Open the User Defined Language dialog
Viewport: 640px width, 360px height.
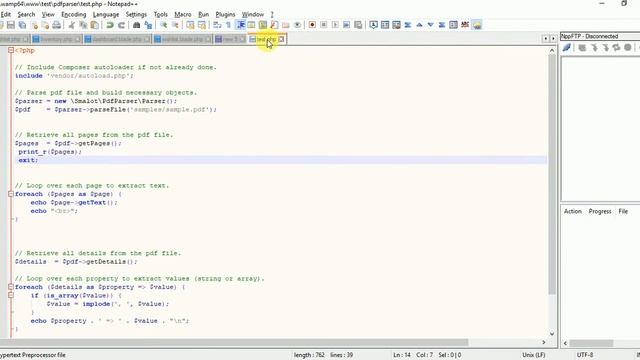click(x=251, y=25)
